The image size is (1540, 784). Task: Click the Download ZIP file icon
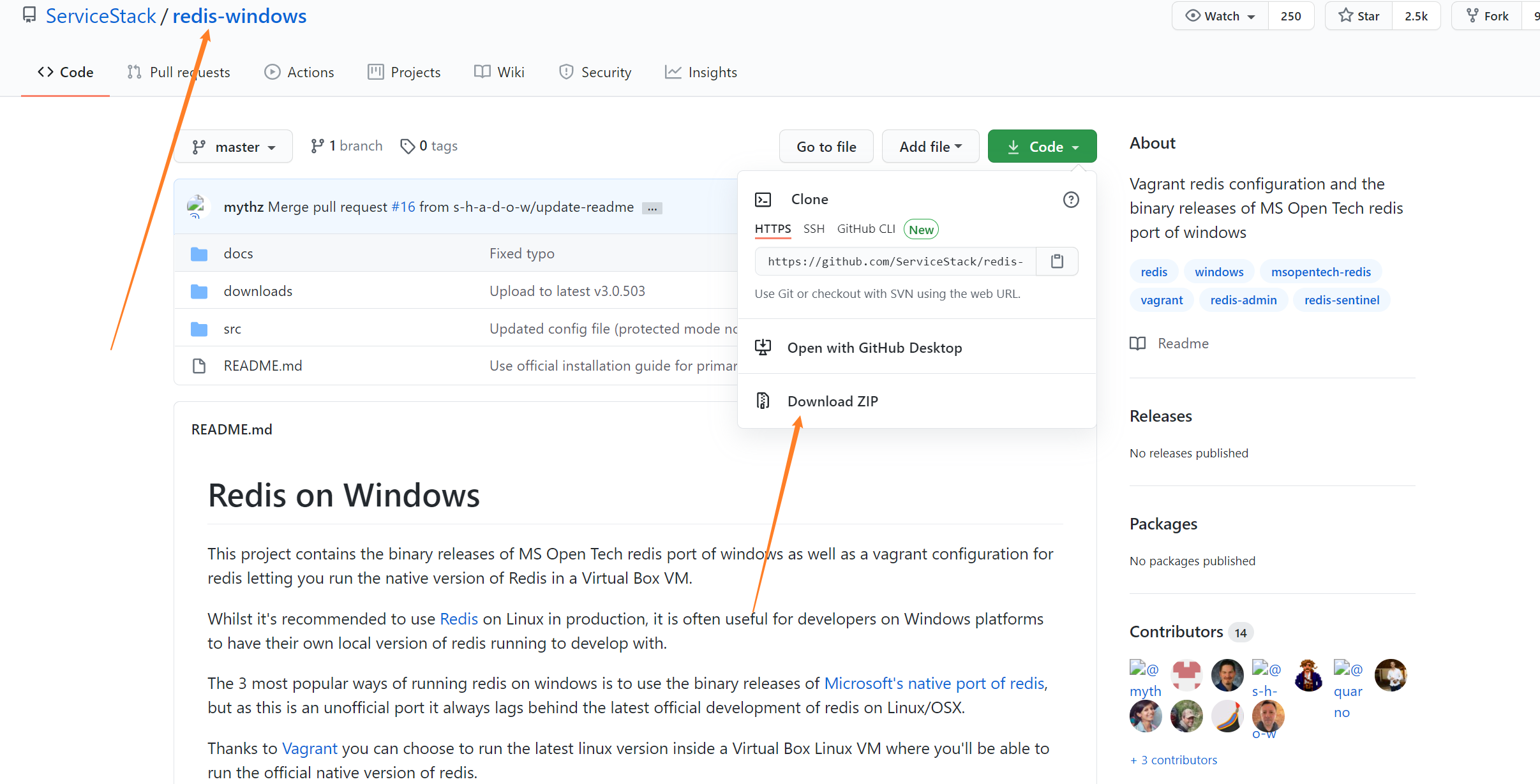tap(763, 401)
